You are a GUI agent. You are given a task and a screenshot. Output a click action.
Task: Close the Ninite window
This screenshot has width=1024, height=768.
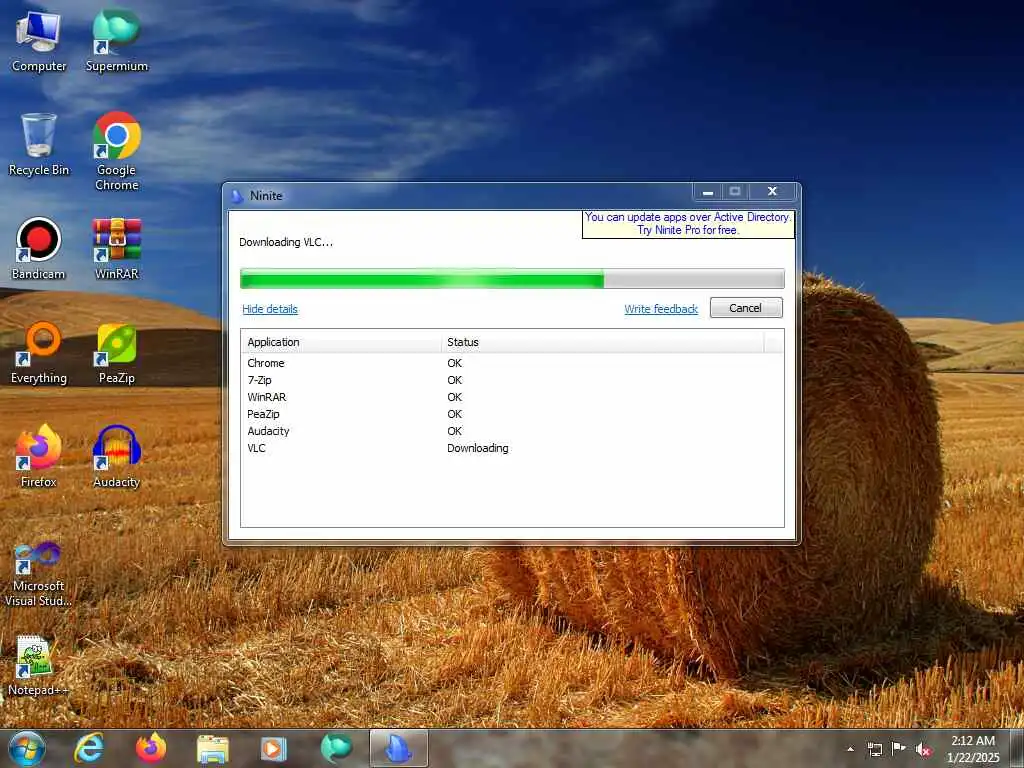[x=772, y=191]
